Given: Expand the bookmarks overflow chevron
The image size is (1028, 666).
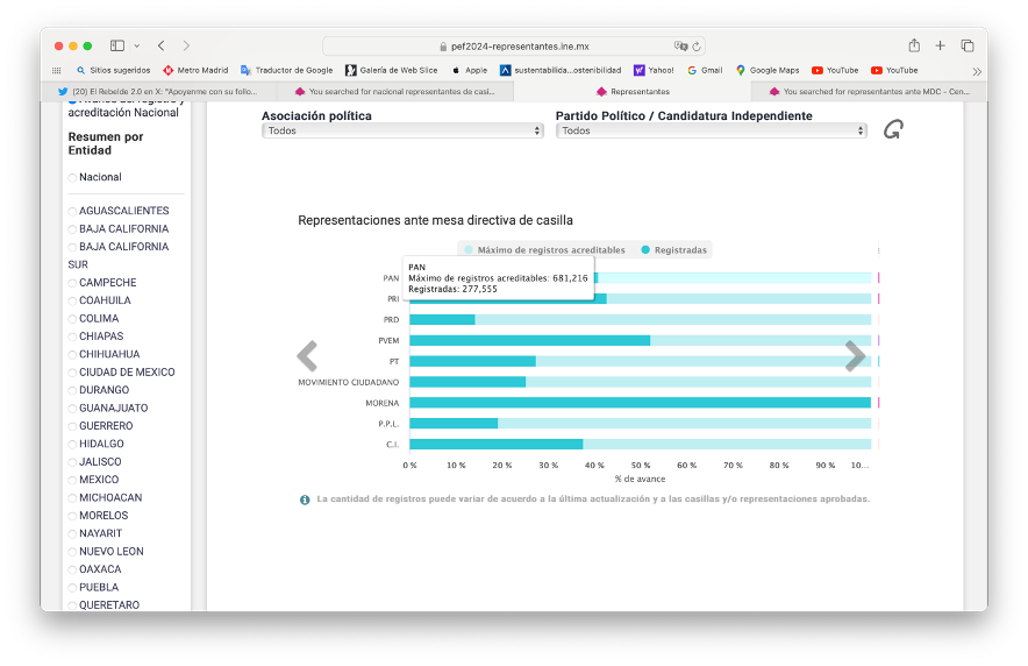Looking at the screenshot, I should [976, 71].
